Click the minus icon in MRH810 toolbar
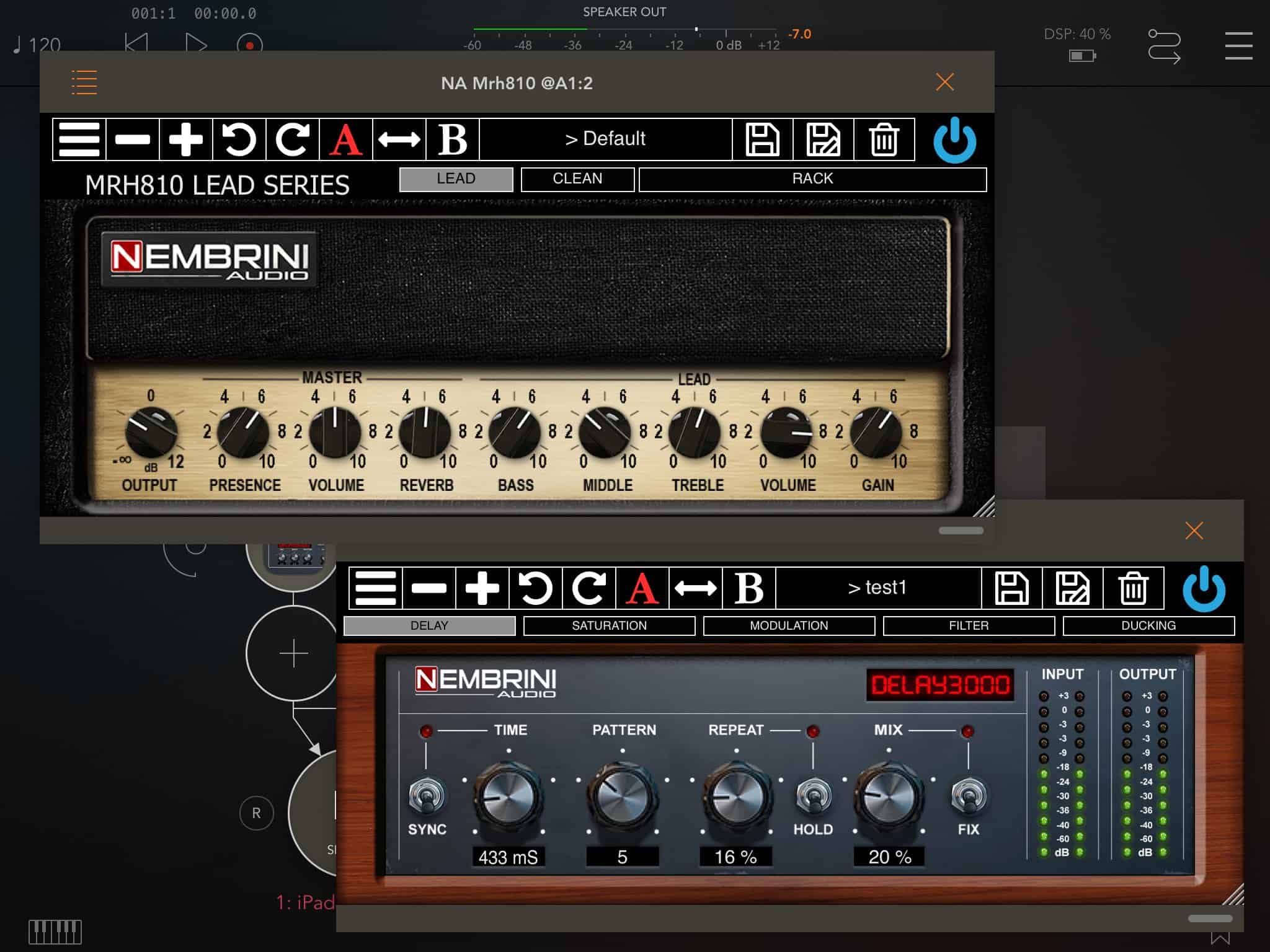 click(x=133, y=139)
